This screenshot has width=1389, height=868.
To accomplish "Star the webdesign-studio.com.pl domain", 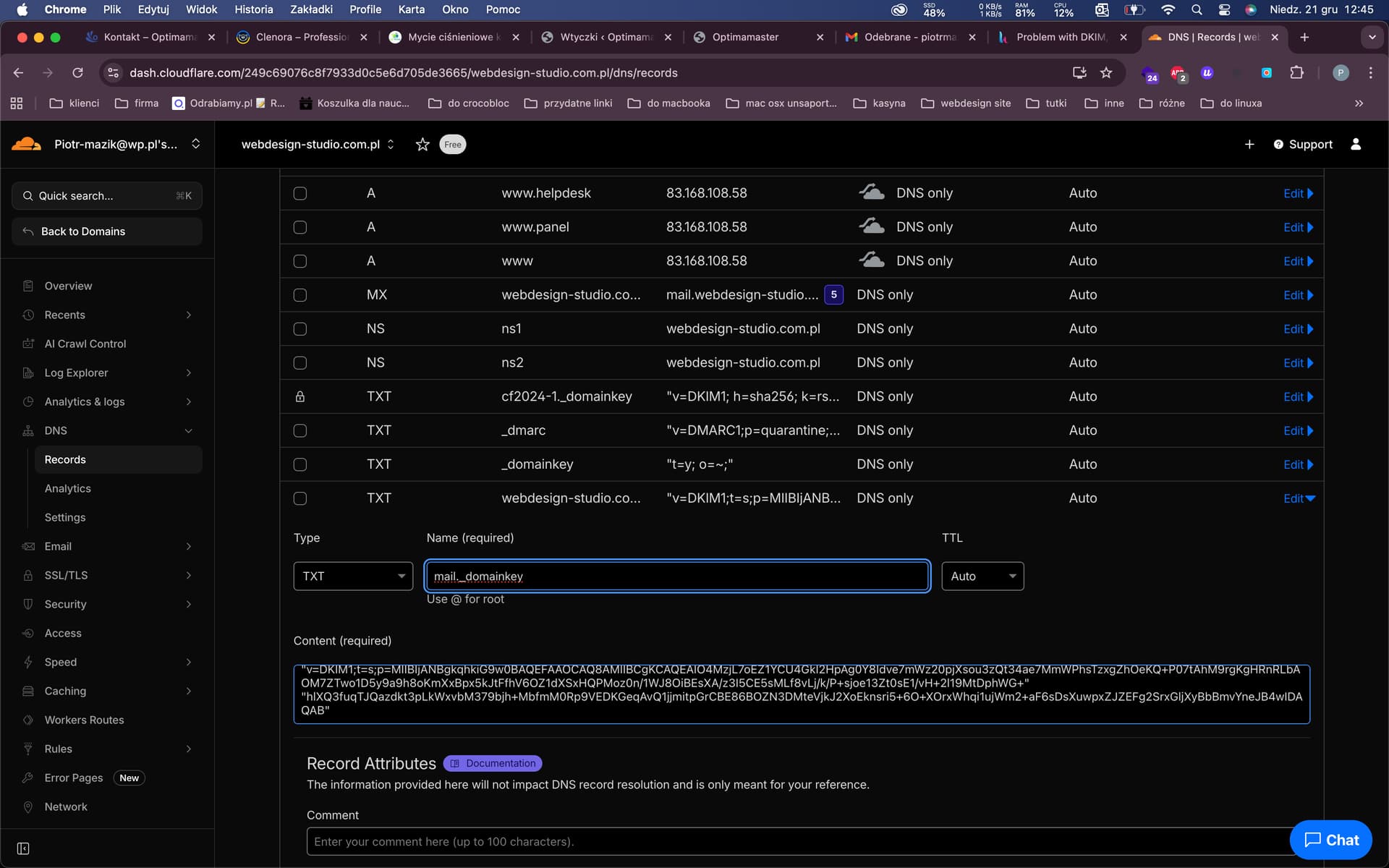I will [422, 145].
